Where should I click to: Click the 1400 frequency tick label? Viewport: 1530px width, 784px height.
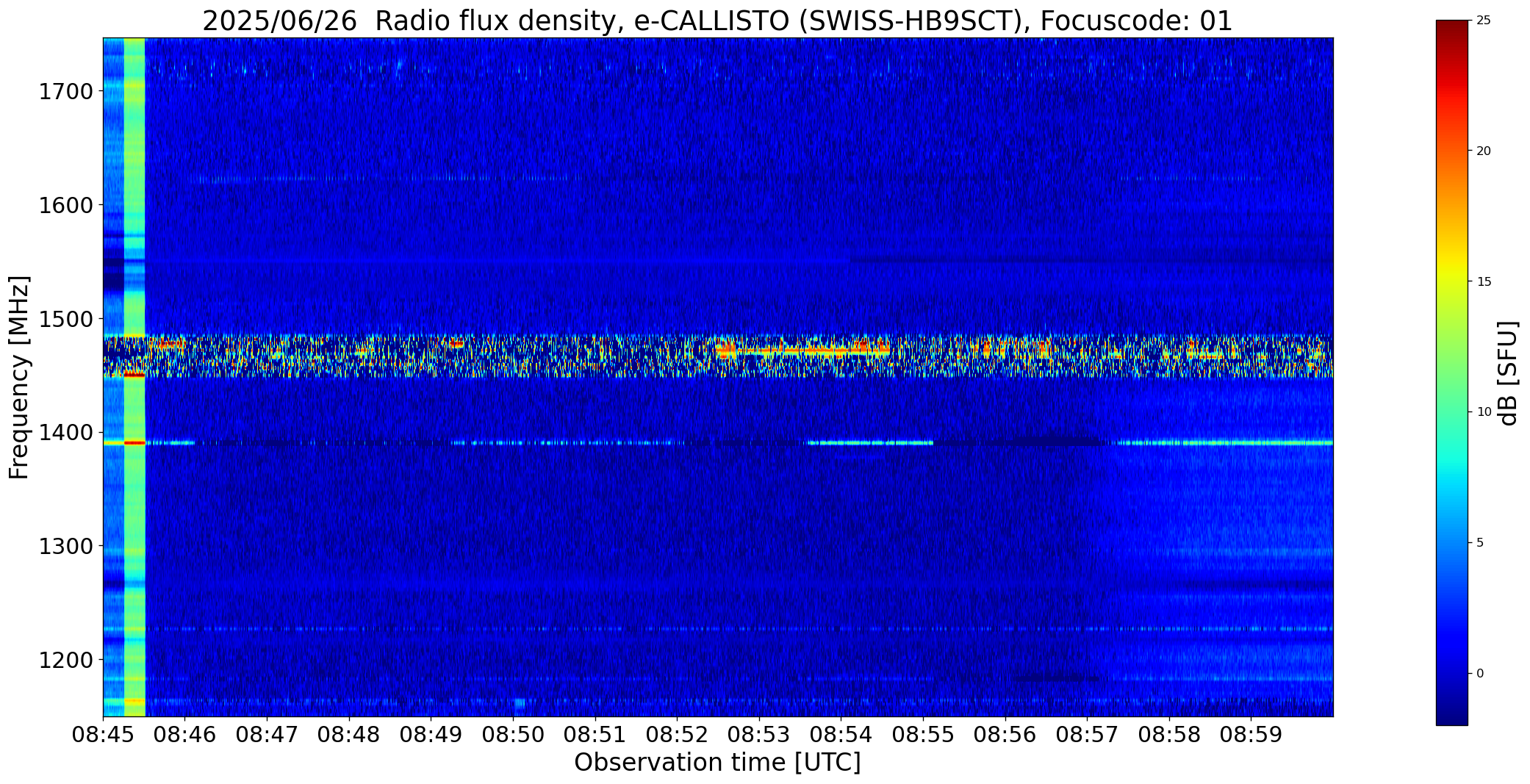pos(65,433)
